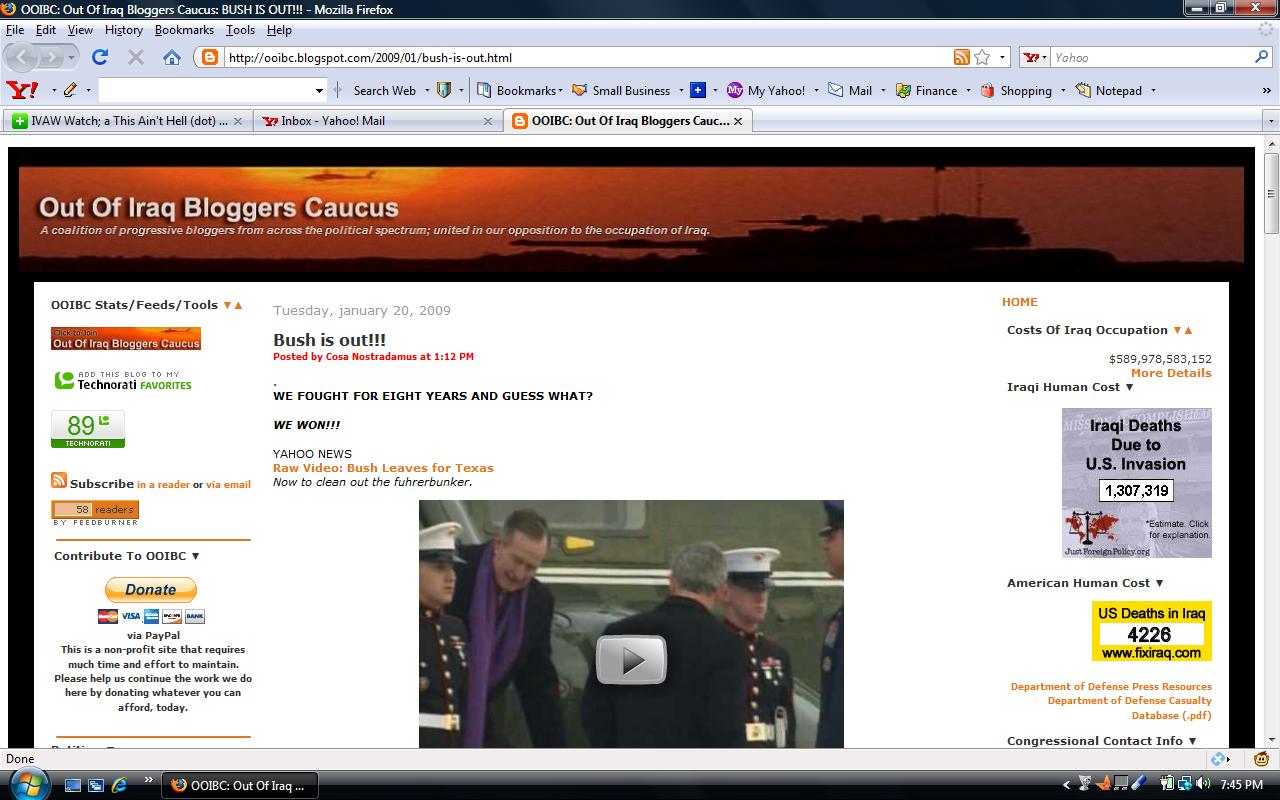Viewport: 1280px width, 800px height.
Task: Reload the page with the refresh icon
Action: click(100, 57)
